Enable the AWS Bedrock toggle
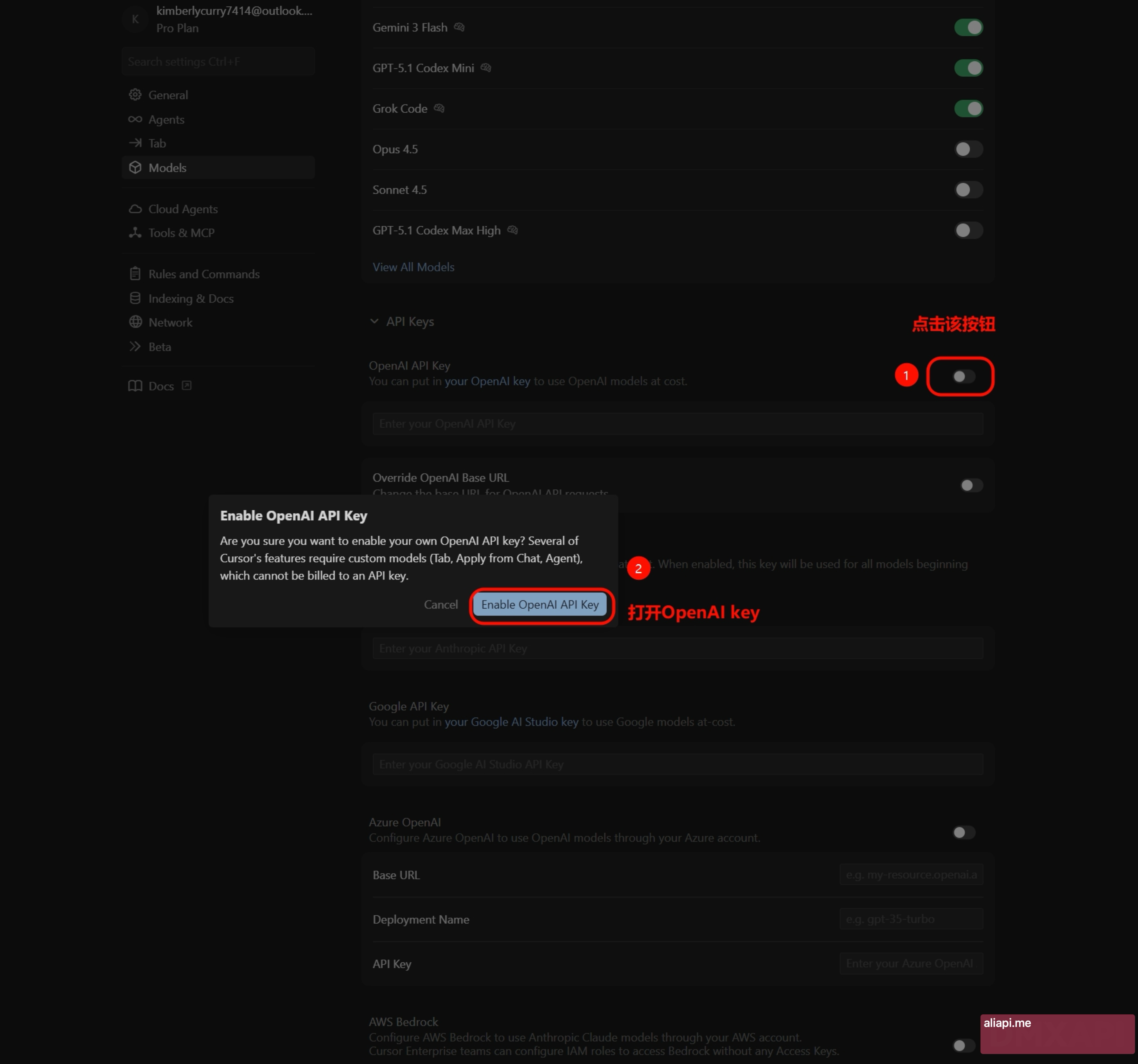1138x1064 pixels. pyautogui.click(x=964, y=1046)
